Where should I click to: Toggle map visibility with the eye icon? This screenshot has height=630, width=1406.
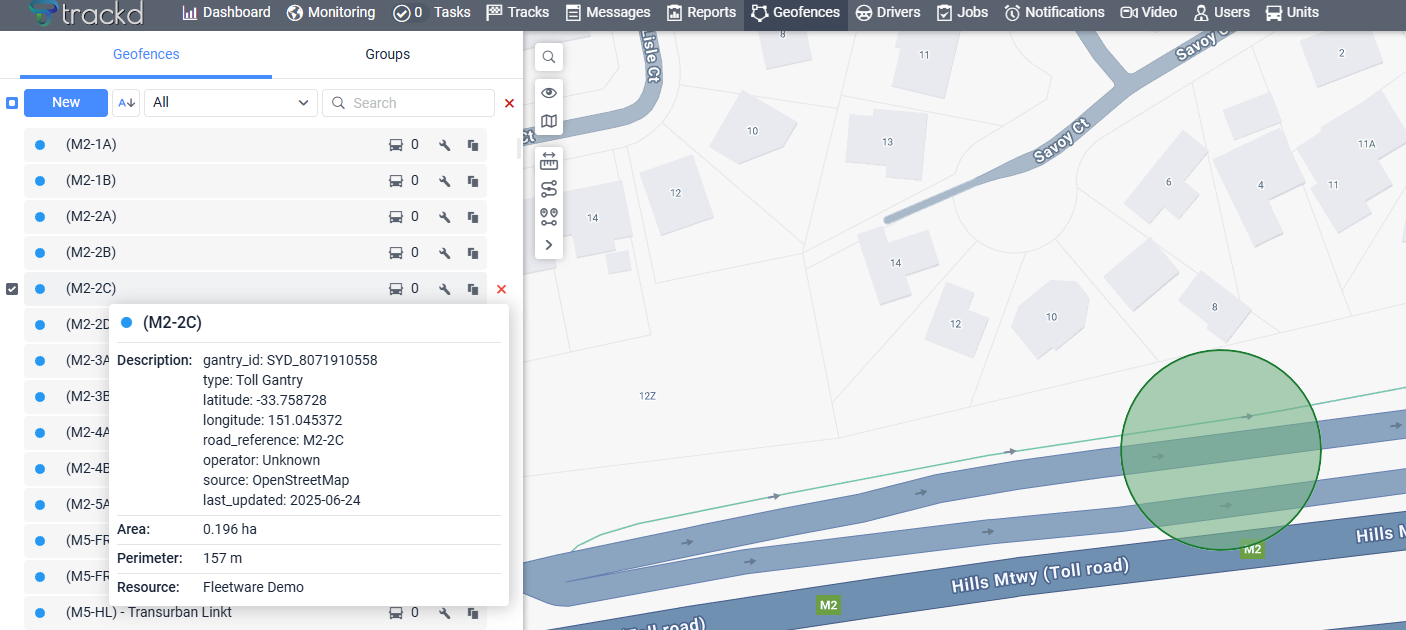[x=549, y=93]
